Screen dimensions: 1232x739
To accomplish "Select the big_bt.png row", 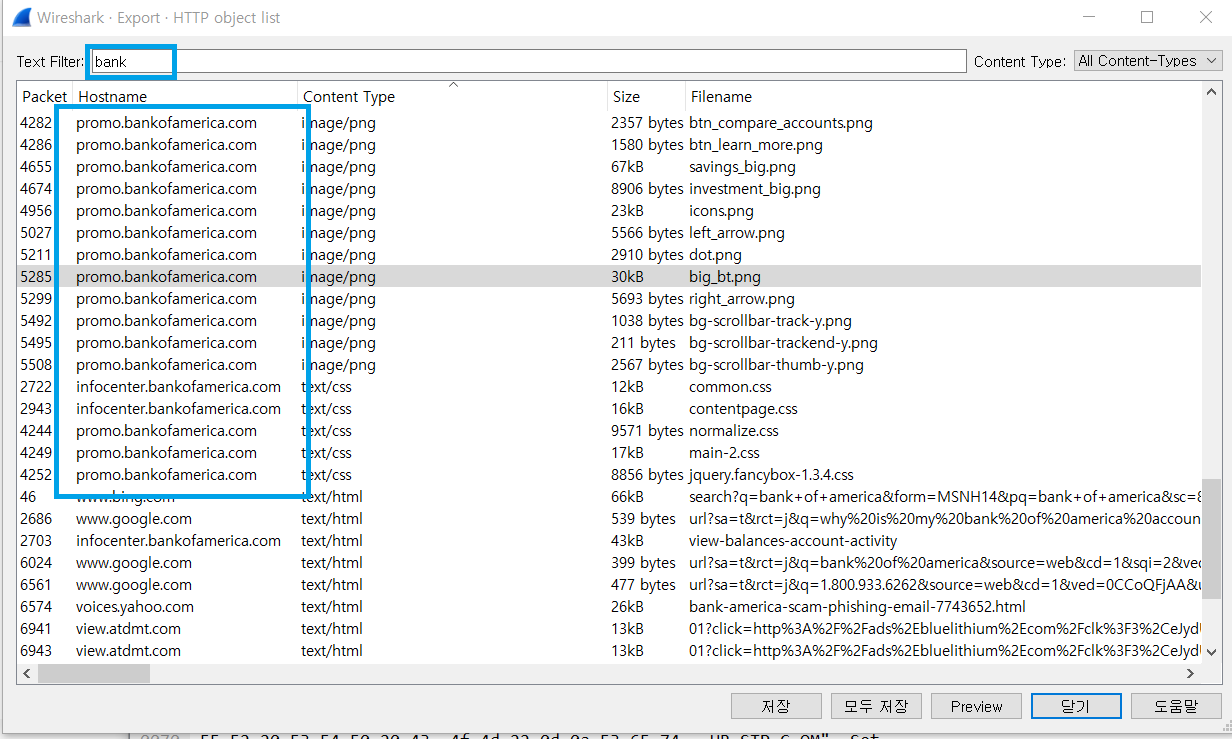I will [610, 277].
